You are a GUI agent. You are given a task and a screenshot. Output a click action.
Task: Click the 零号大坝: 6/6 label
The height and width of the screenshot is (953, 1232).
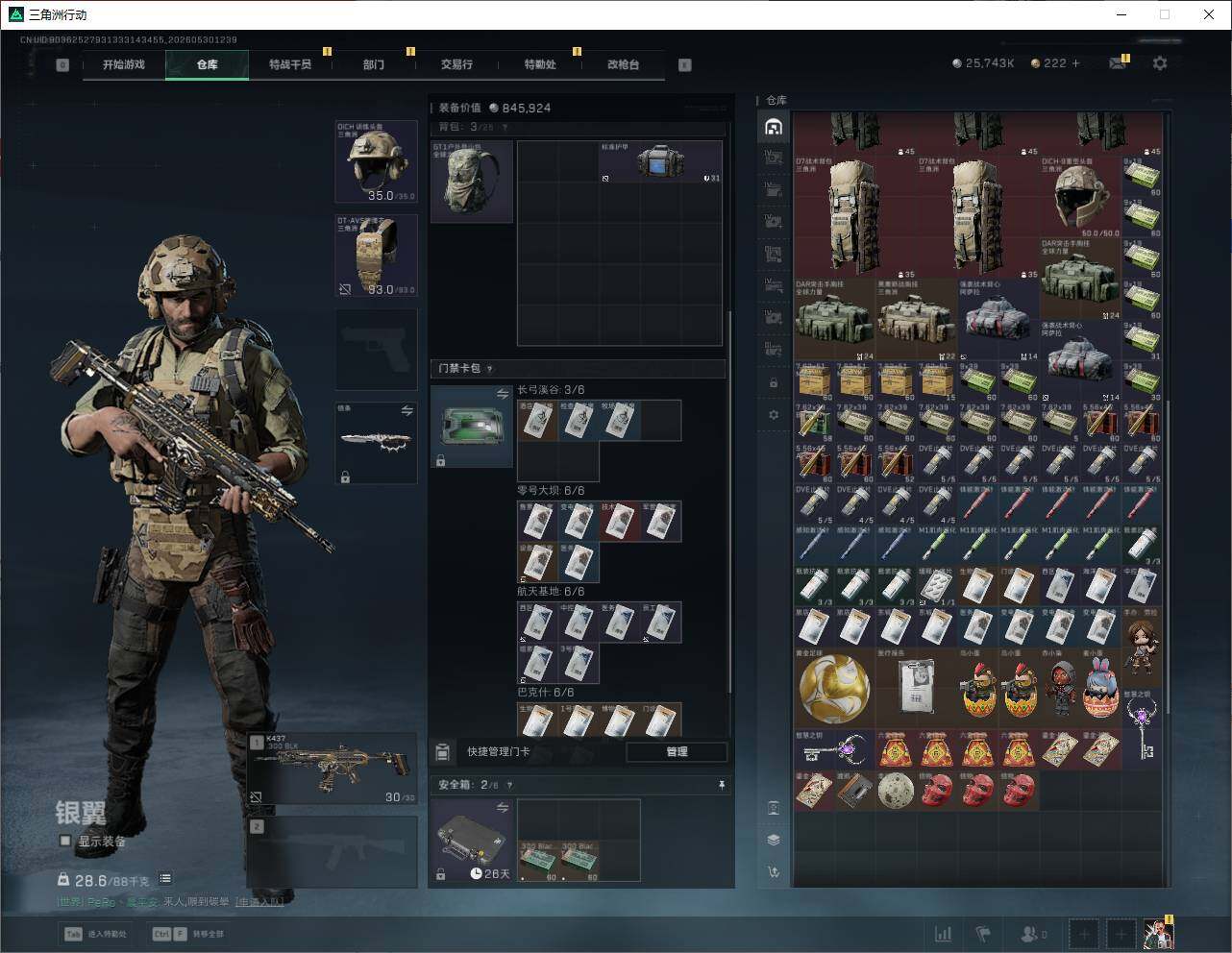point(551,491)
